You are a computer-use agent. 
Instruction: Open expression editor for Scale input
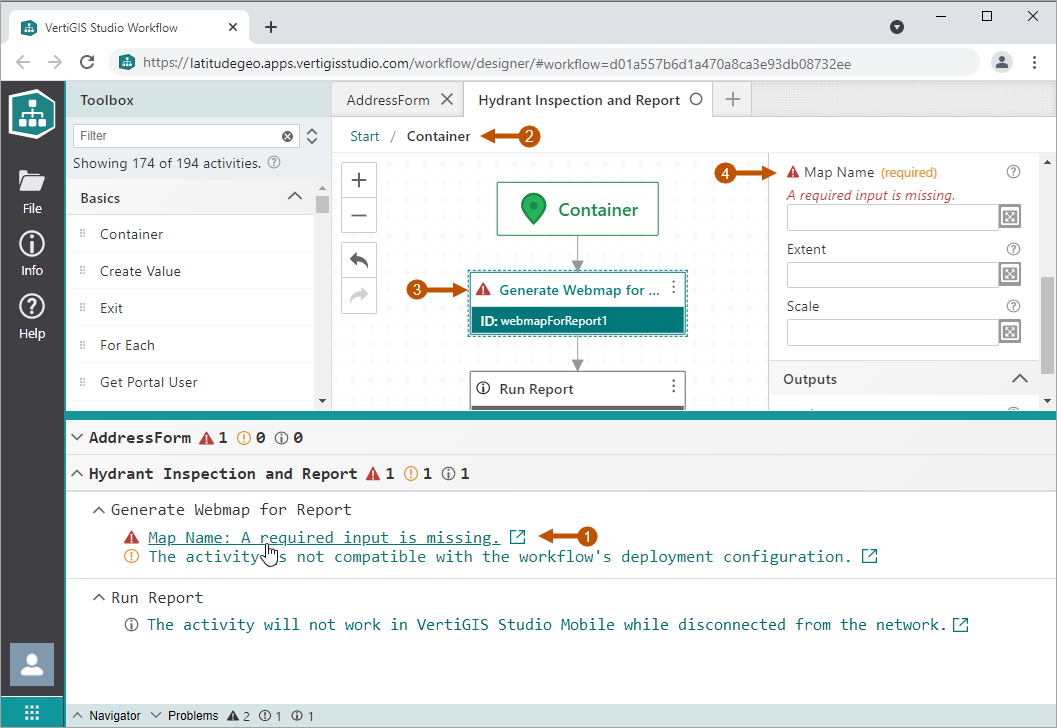point(1010,332)
